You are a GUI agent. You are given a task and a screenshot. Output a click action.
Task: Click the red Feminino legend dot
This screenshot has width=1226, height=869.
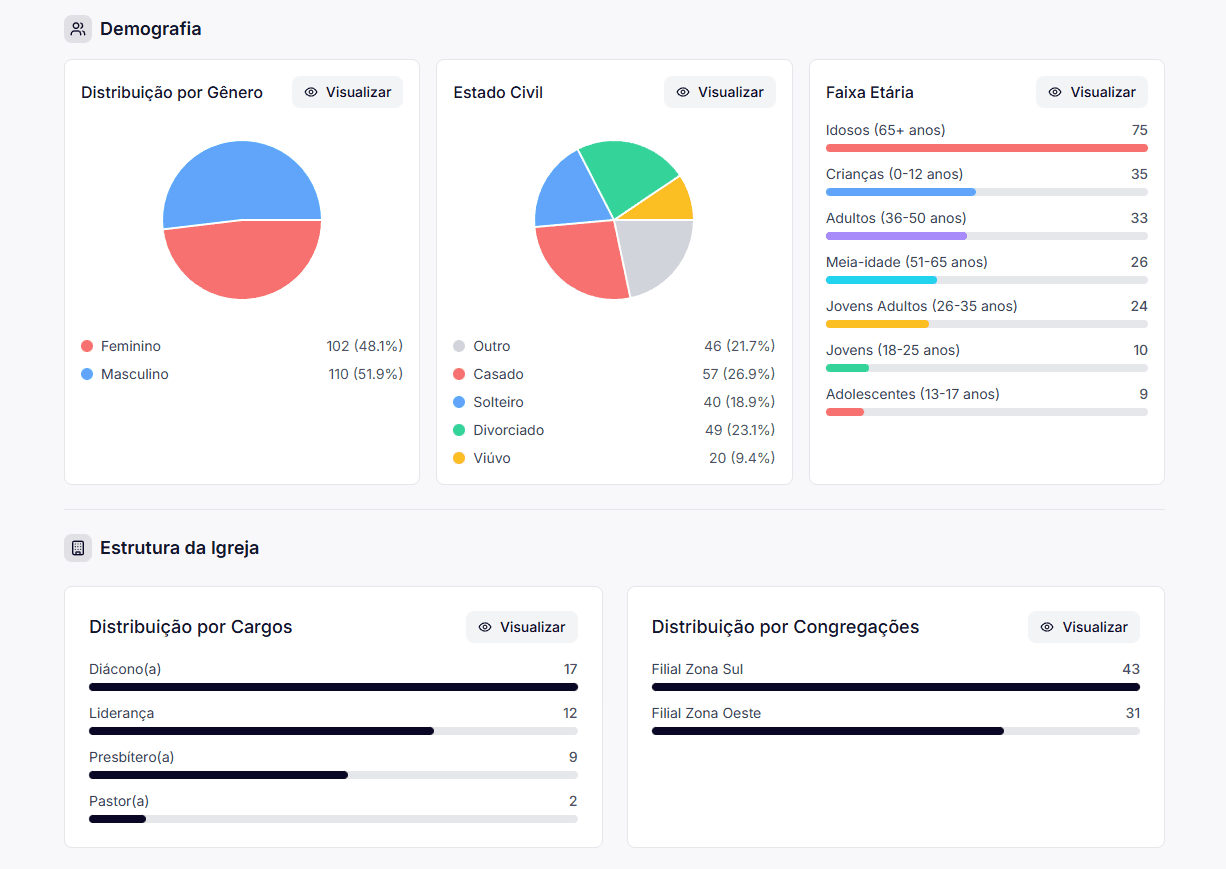[87, 346]
